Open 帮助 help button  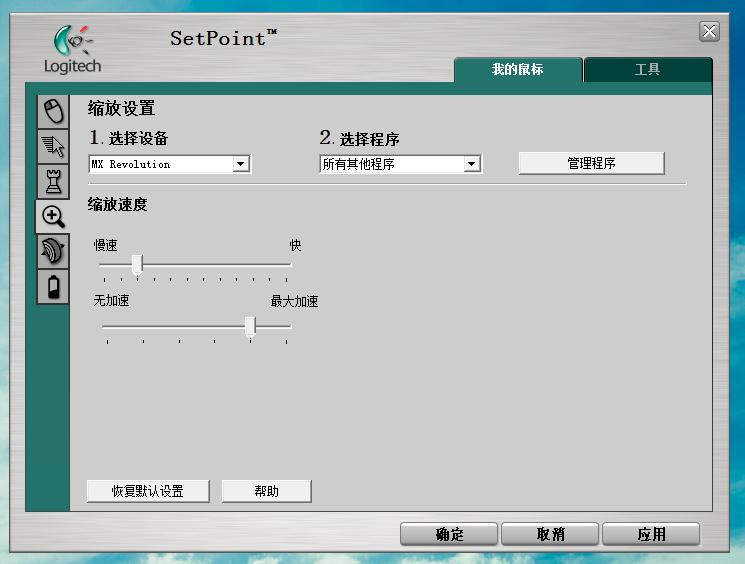pyautogui.click(x=267, y=491)
